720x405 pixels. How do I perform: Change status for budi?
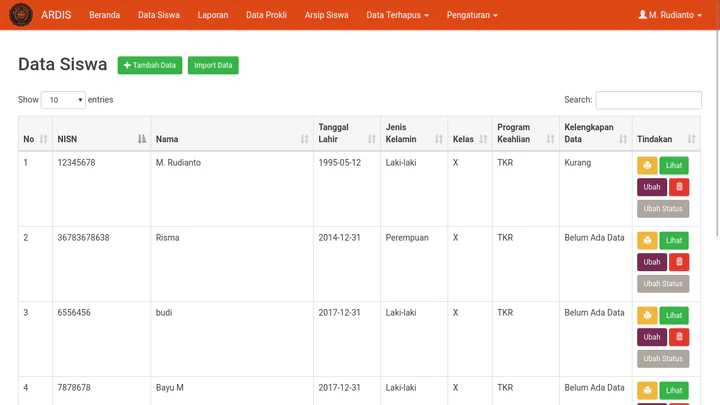click(663, 358)
